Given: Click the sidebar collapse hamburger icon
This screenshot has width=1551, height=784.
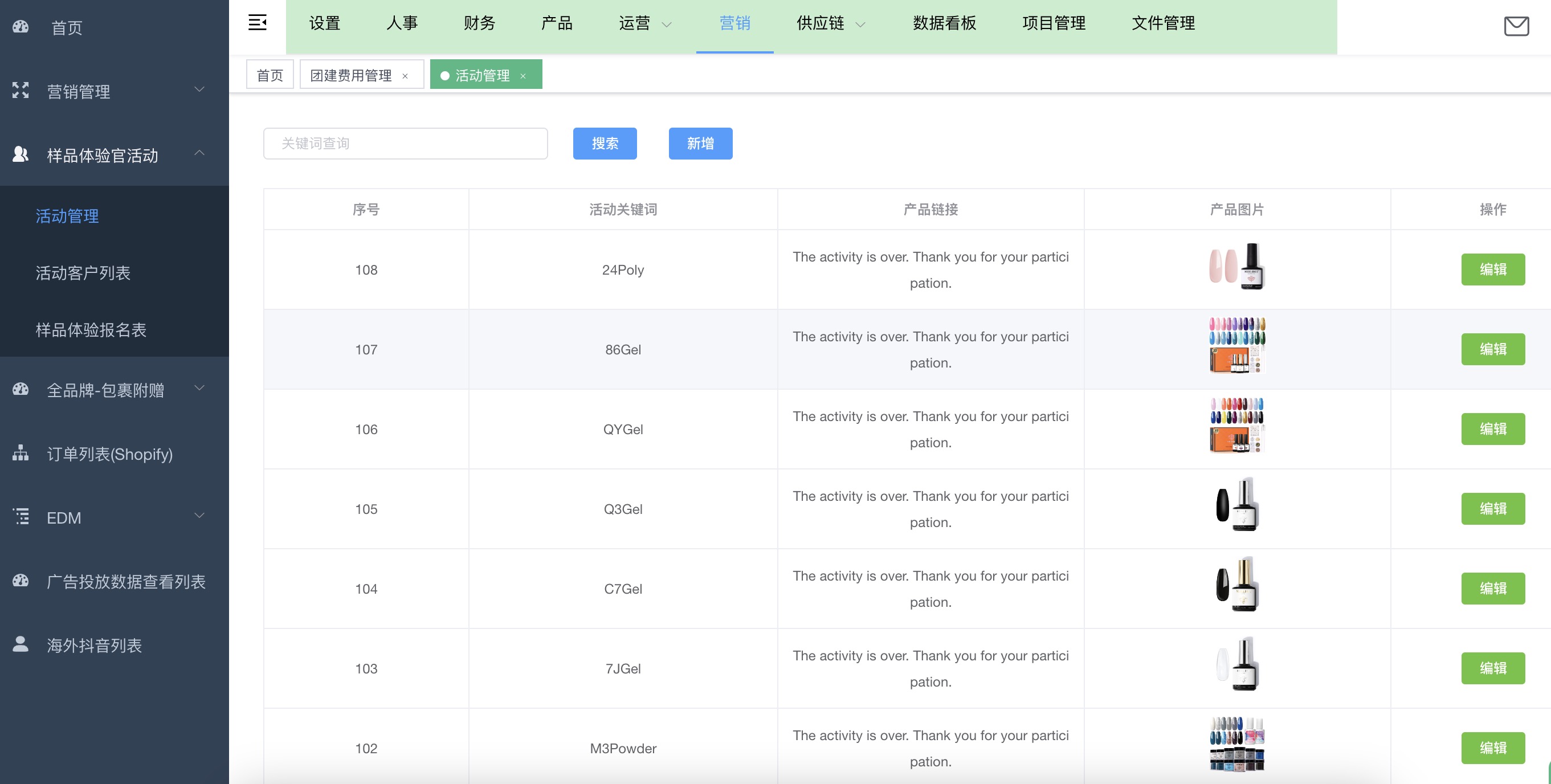Looking at the screenshot, I should [257, 23].
